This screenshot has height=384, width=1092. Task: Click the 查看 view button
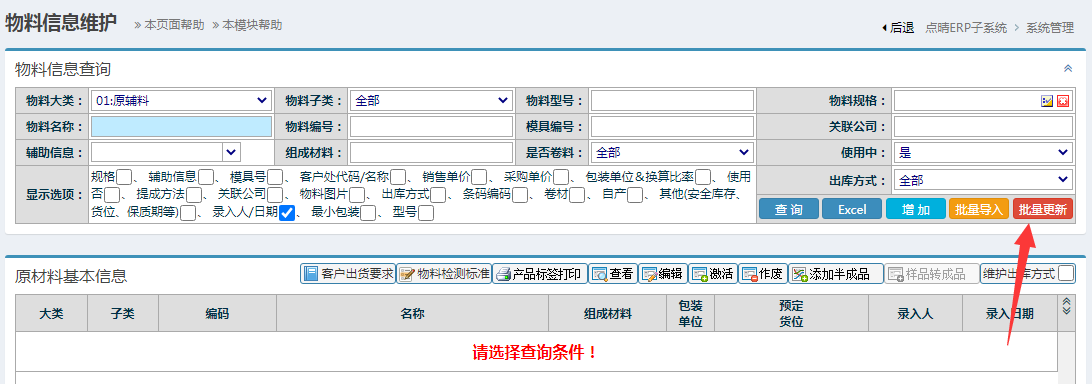coord(613,274)
